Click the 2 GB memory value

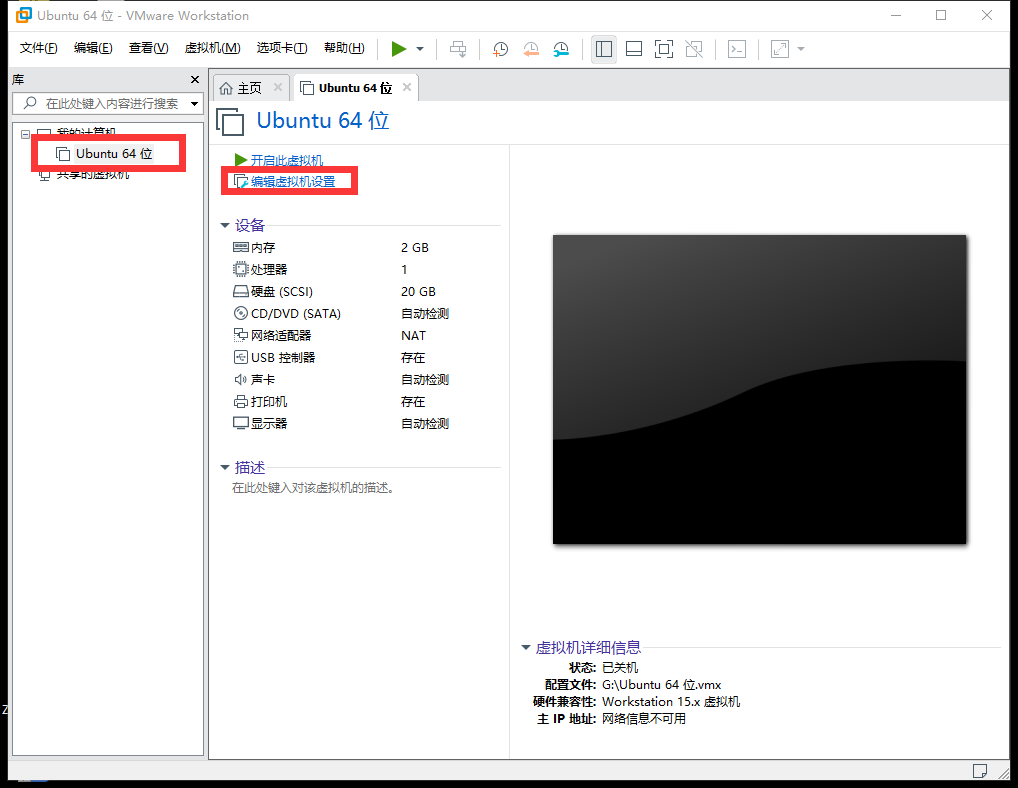point(415,247)
